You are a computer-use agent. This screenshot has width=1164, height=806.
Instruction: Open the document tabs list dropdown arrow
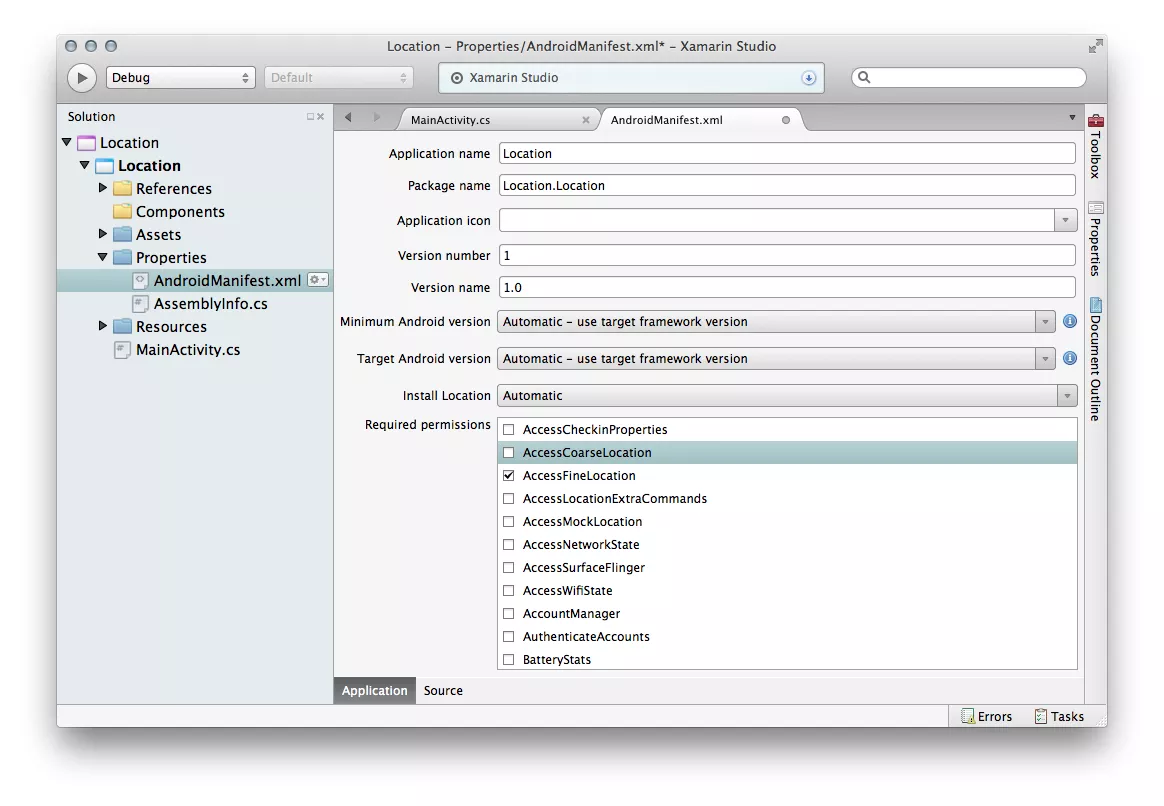click(1072, 117)
